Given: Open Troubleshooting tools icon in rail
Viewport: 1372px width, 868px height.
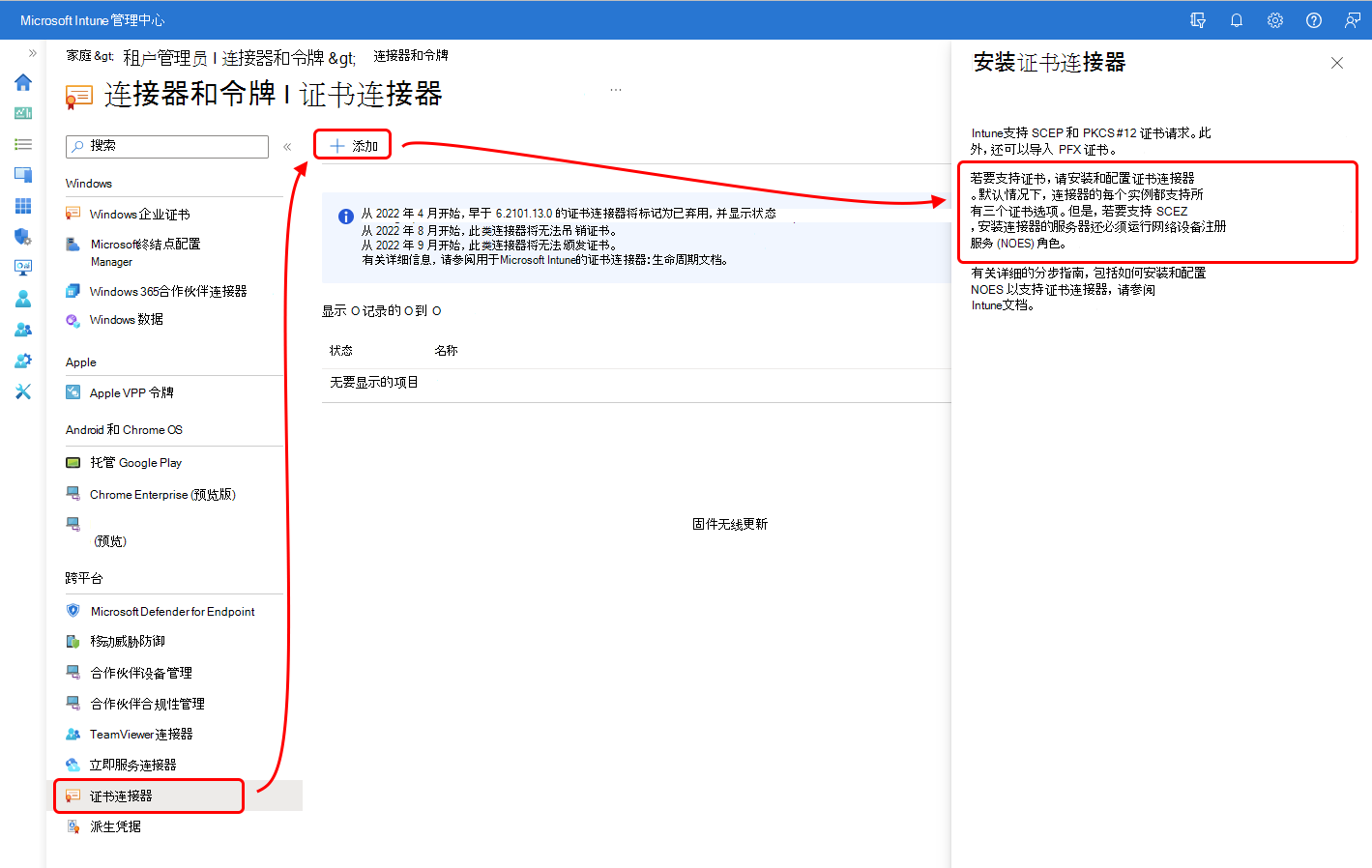Looking at the screenshot, I should point(23,391).
